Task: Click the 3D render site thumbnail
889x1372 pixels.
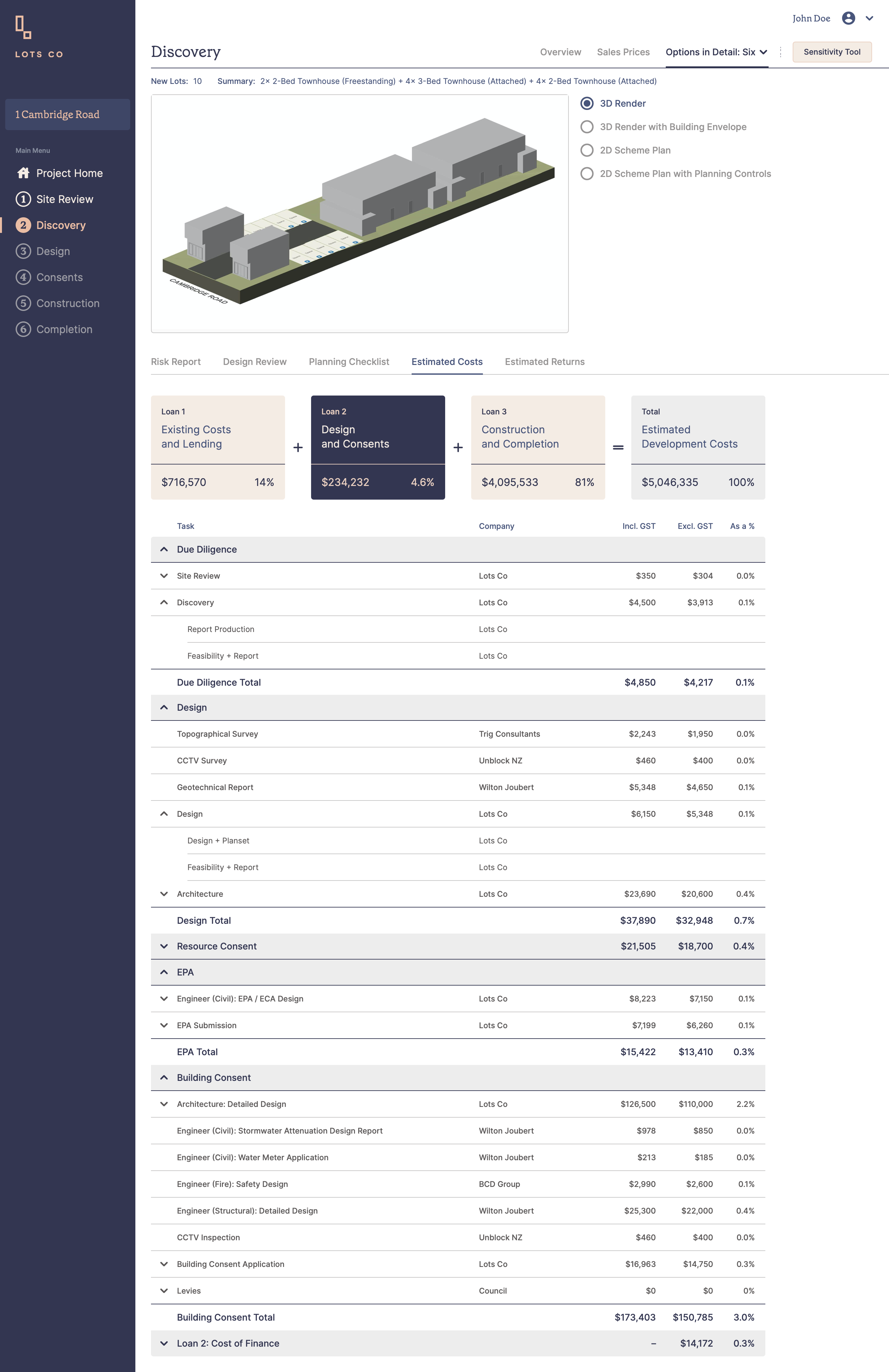Action: coord(359,213)
